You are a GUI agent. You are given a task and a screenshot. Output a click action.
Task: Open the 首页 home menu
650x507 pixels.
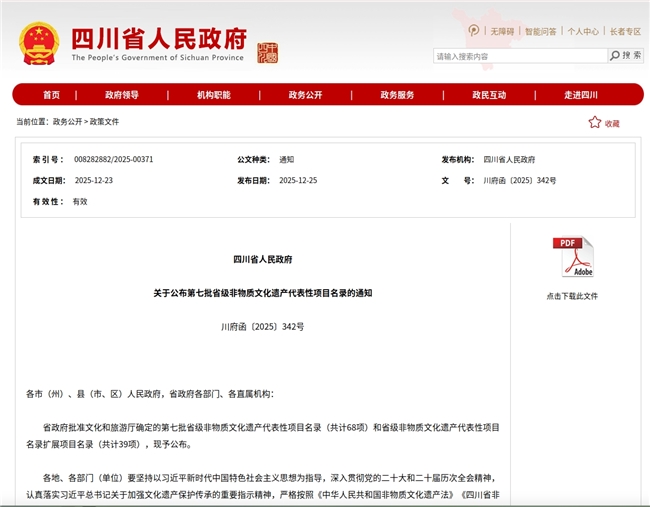[x=51, y=95]
